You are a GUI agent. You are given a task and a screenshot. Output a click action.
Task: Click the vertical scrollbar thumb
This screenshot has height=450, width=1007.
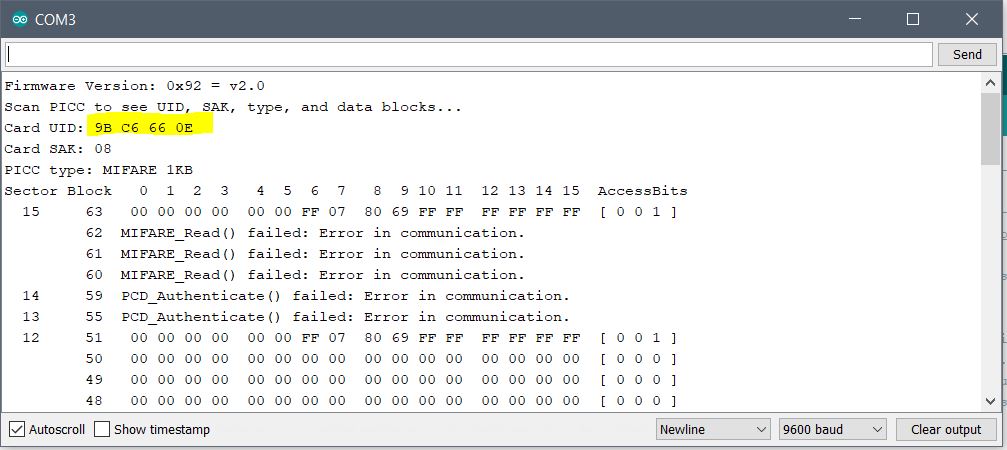[x=990, y=130]
